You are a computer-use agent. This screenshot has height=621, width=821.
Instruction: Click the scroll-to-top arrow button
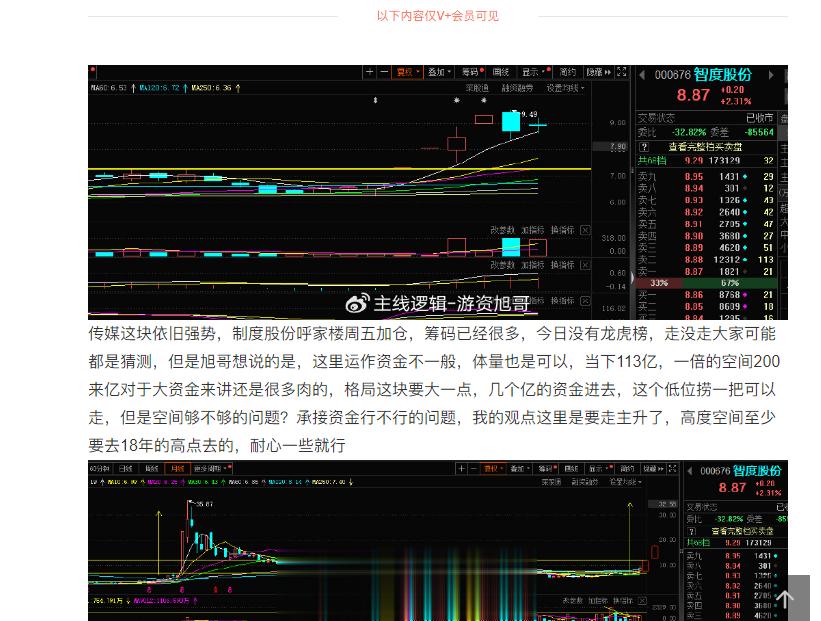tap(787, 598)
